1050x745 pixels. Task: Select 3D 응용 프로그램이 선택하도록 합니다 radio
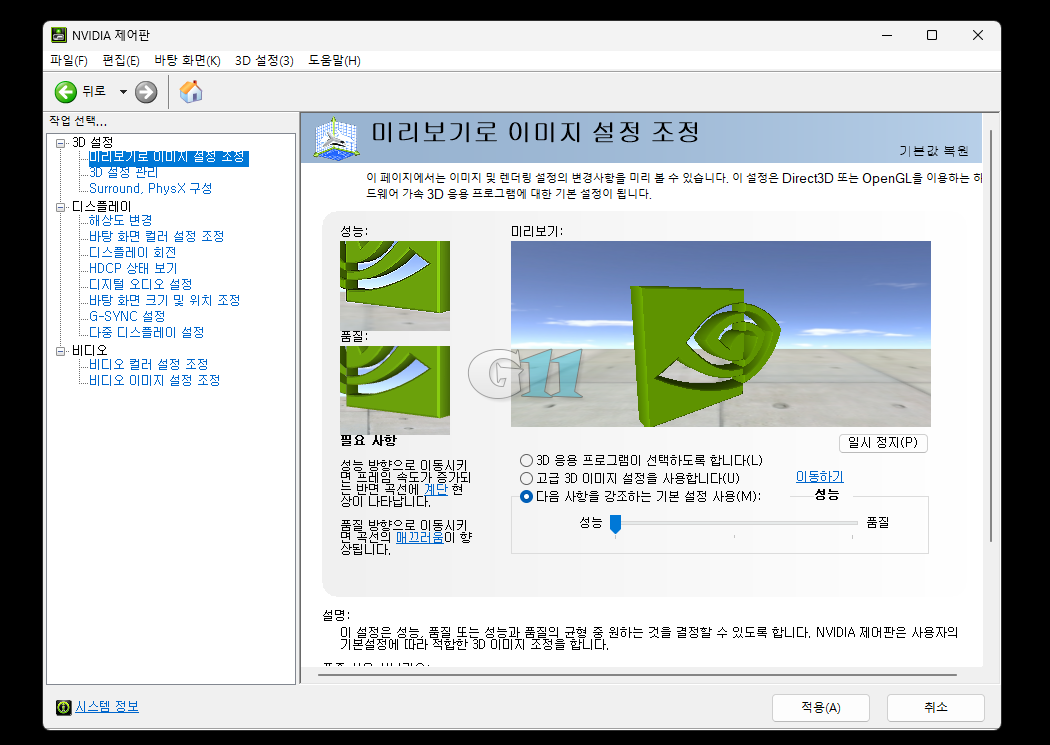coord(526,461)
